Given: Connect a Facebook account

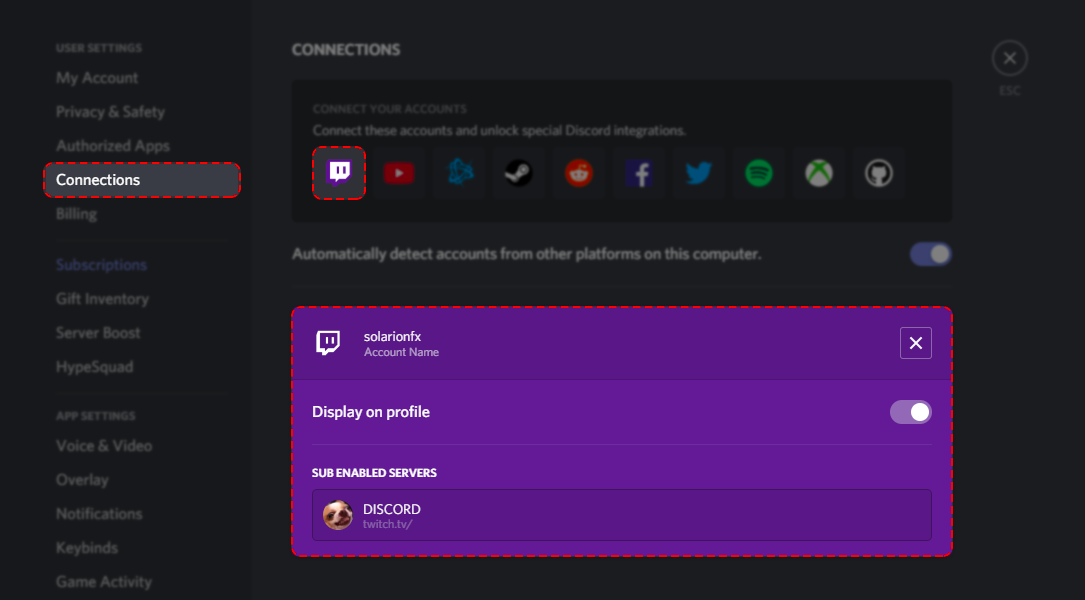Looking at the screenshot, I should click(x=639, y=172).
